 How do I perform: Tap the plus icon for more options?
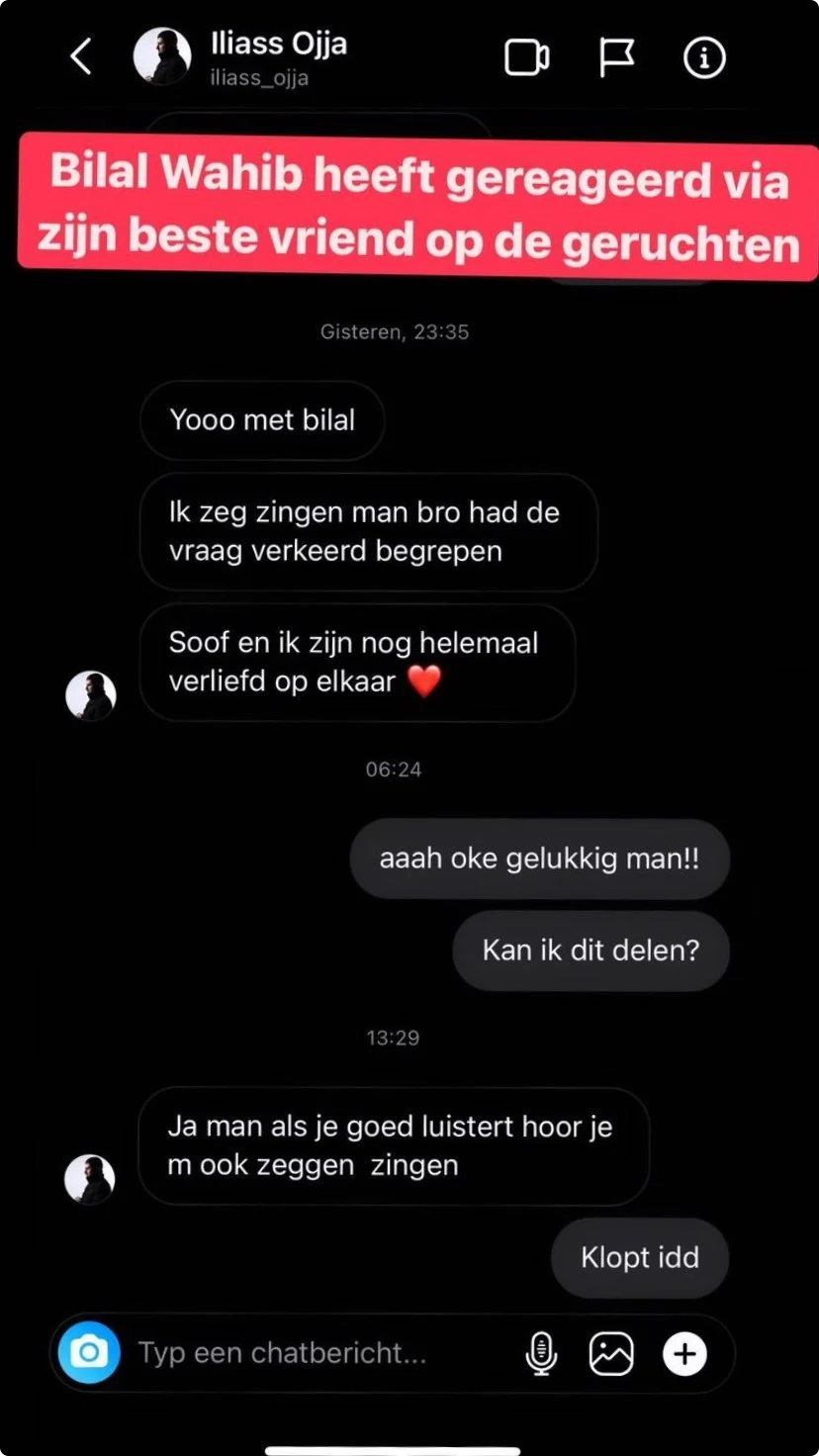(x=684, y=1352)
